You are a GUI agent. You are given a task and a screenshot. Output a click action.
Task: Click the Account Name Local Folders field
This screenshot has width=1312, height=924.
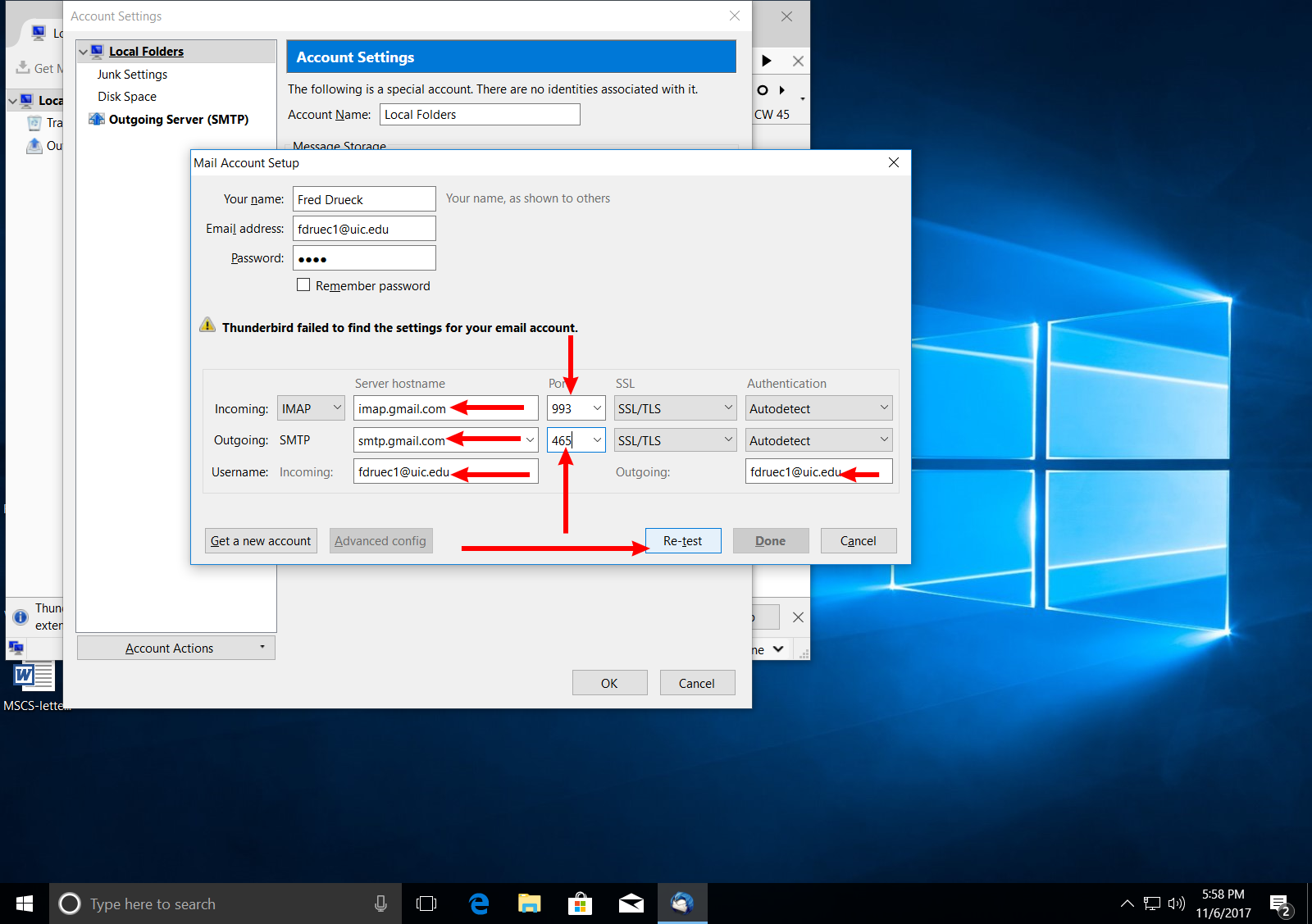pyautogui.click(x=480, y=114)
